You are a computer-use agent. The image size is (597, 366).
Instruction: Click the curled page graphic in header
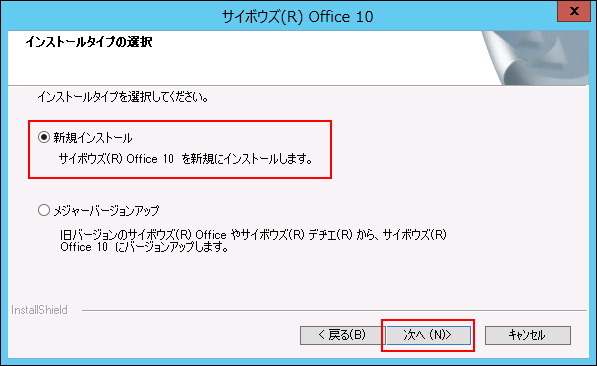pos(535,58)
